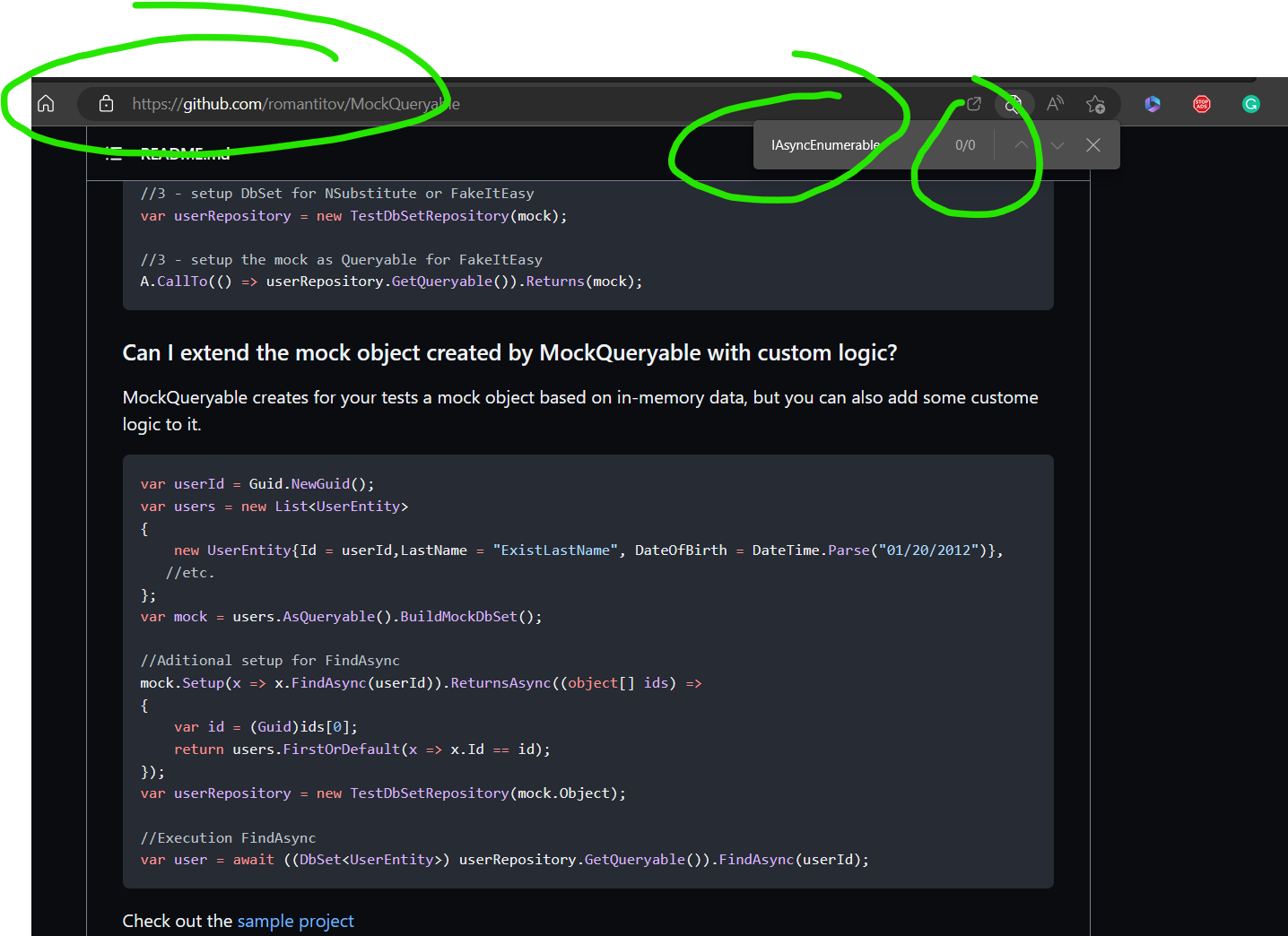Screen dimensions: 1288x936
Task: Click the "//Aditional setup for FindAsync" comment
Action: [270, 661]
